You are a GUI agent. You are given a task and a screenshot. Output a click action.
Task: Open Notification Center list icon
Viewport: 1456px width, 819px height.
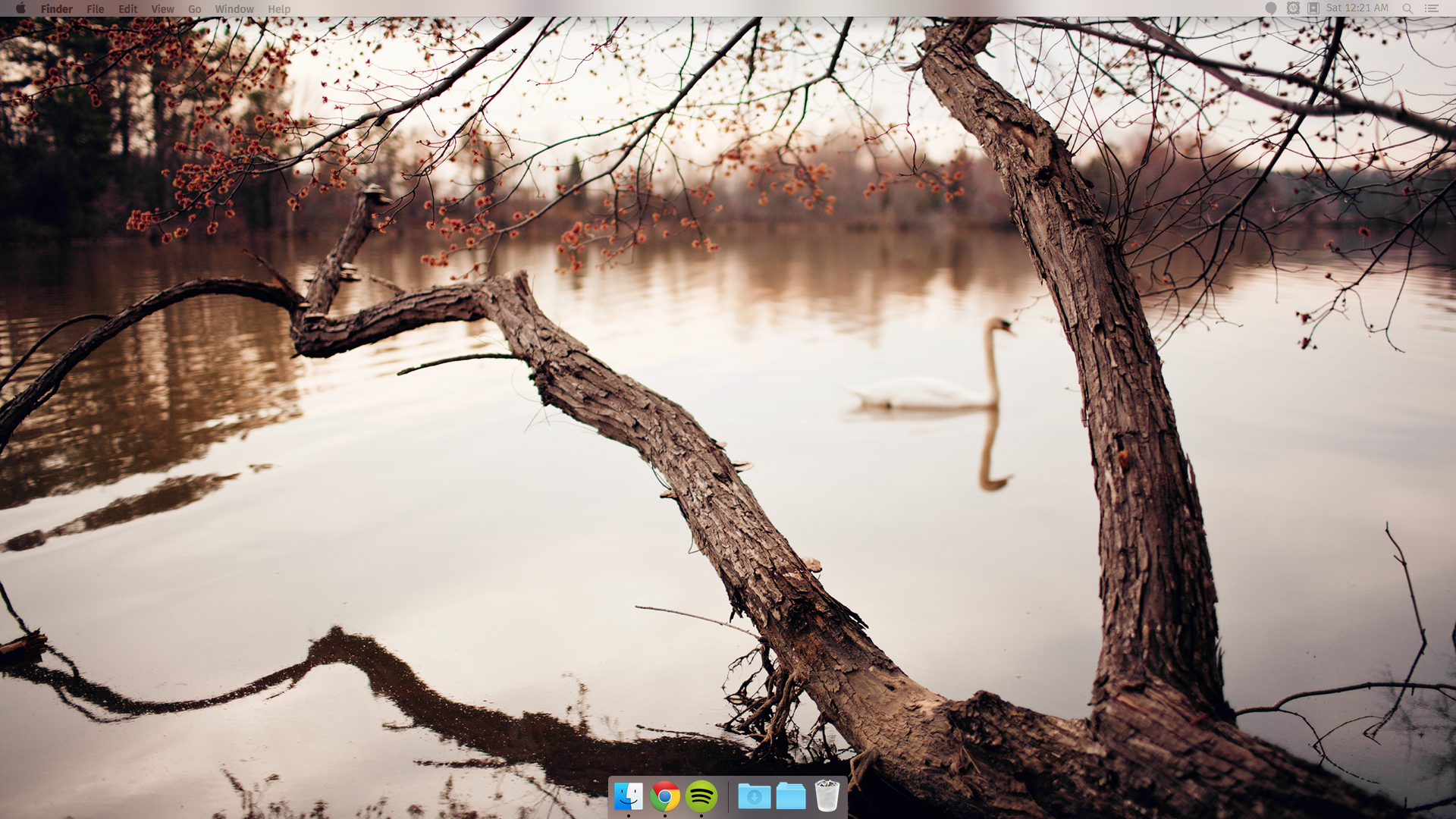[1432, 8]
